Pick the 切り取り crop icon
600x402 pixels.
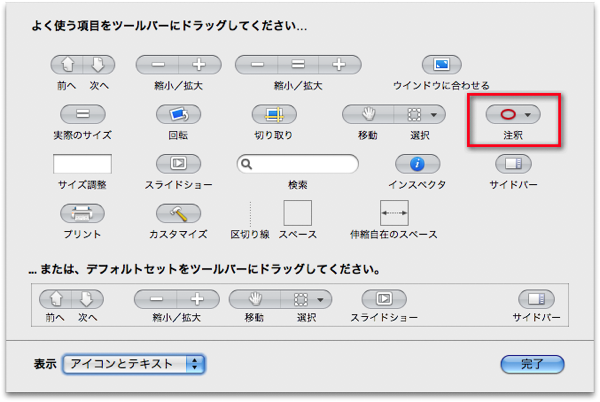274,114
